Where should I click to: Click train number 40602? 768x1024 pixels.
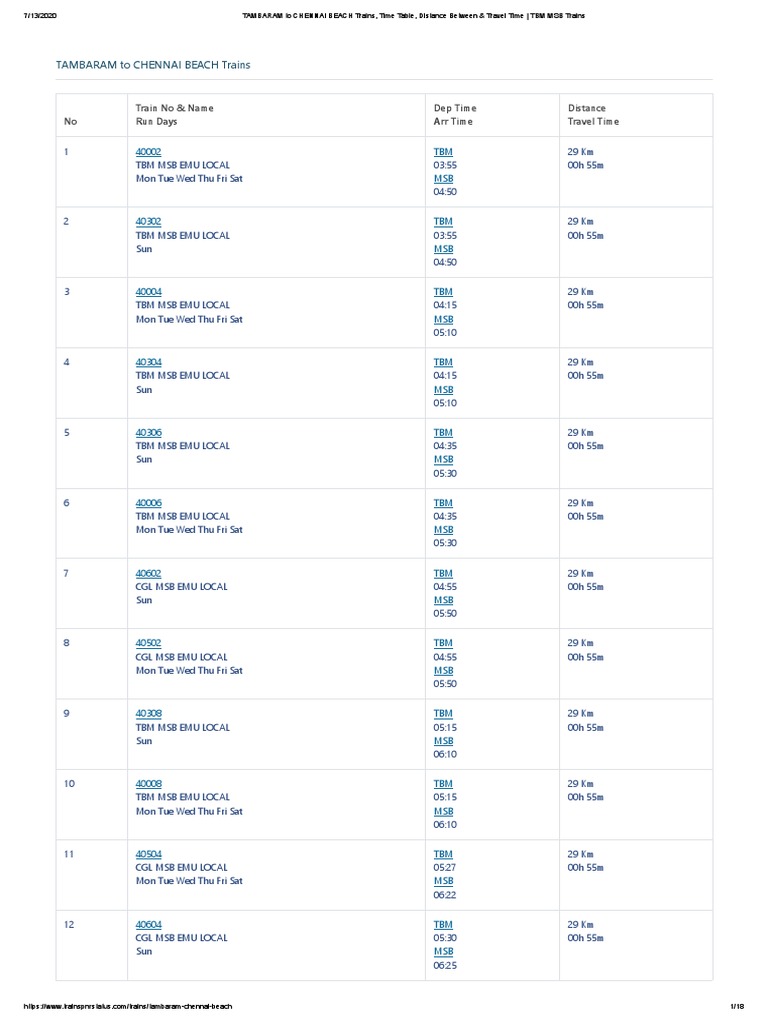(148, 573)
